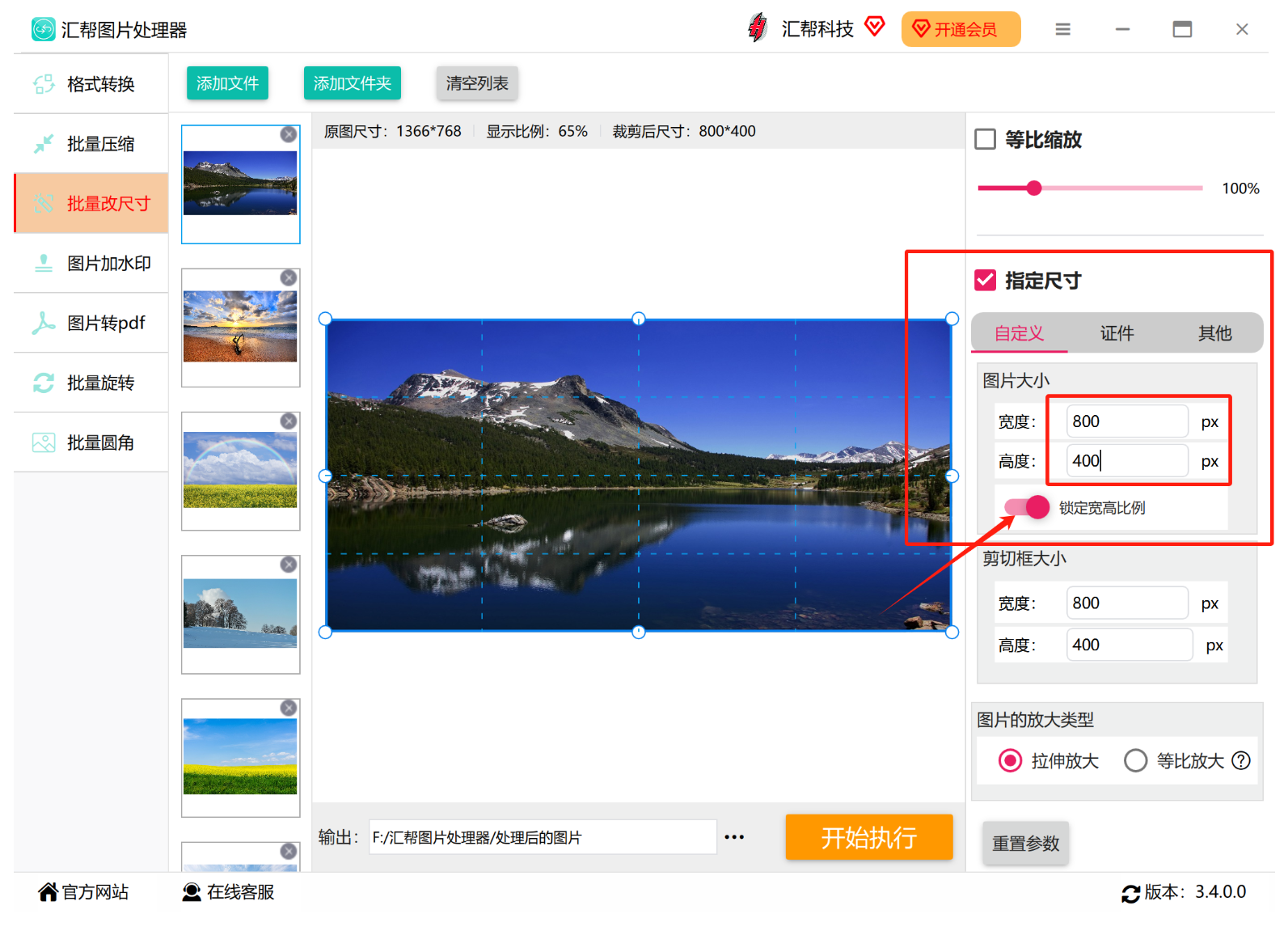Viewport: 1288px width, 931px height.
Task: Click the 剪切框大小 宽度 input field
Action: click(1127, 603)
